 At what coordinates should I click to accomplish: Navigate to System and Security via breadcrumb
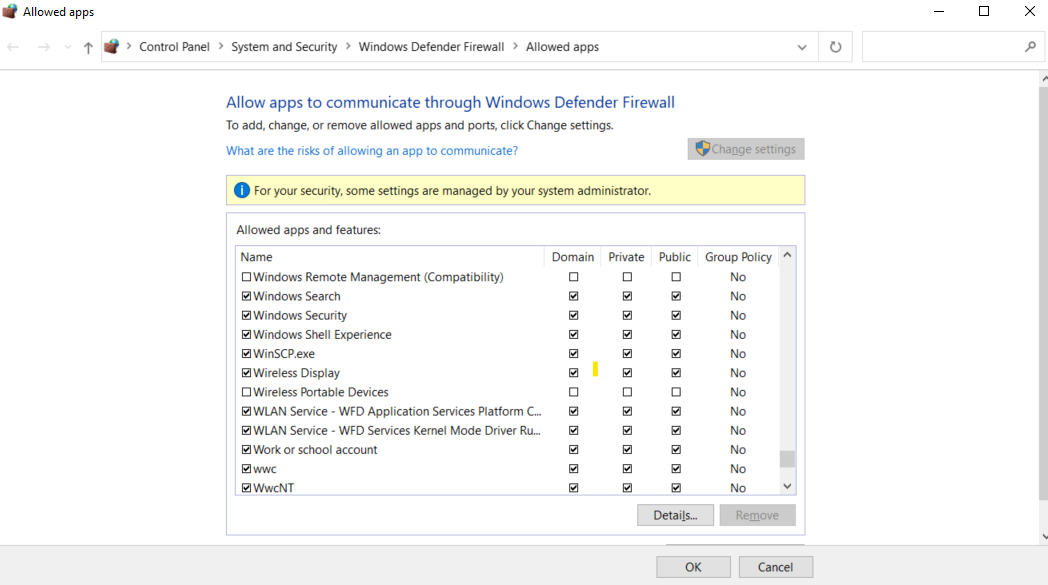(285, 46)
